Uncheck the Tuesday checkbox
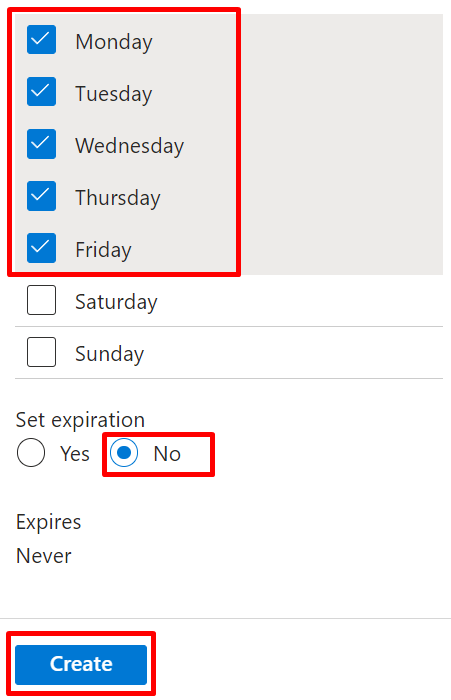The image size is (451, 700). click(41, 92)
